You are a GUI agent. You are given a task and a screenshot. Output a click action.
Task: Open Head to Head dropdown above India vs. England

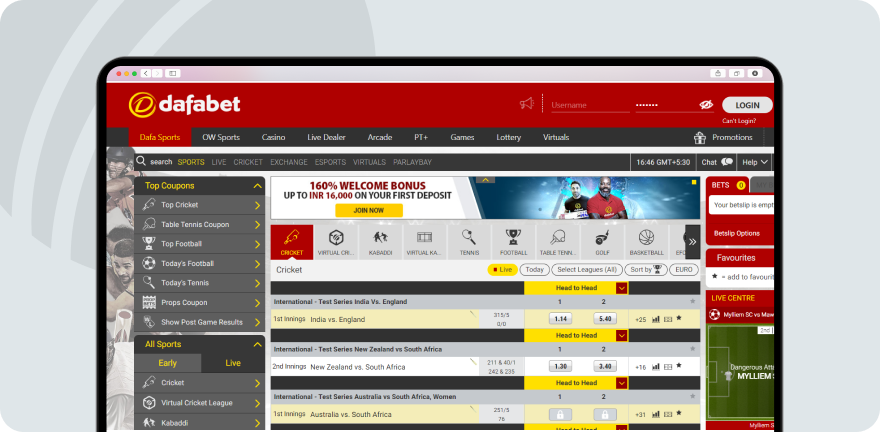coord(621,288)
